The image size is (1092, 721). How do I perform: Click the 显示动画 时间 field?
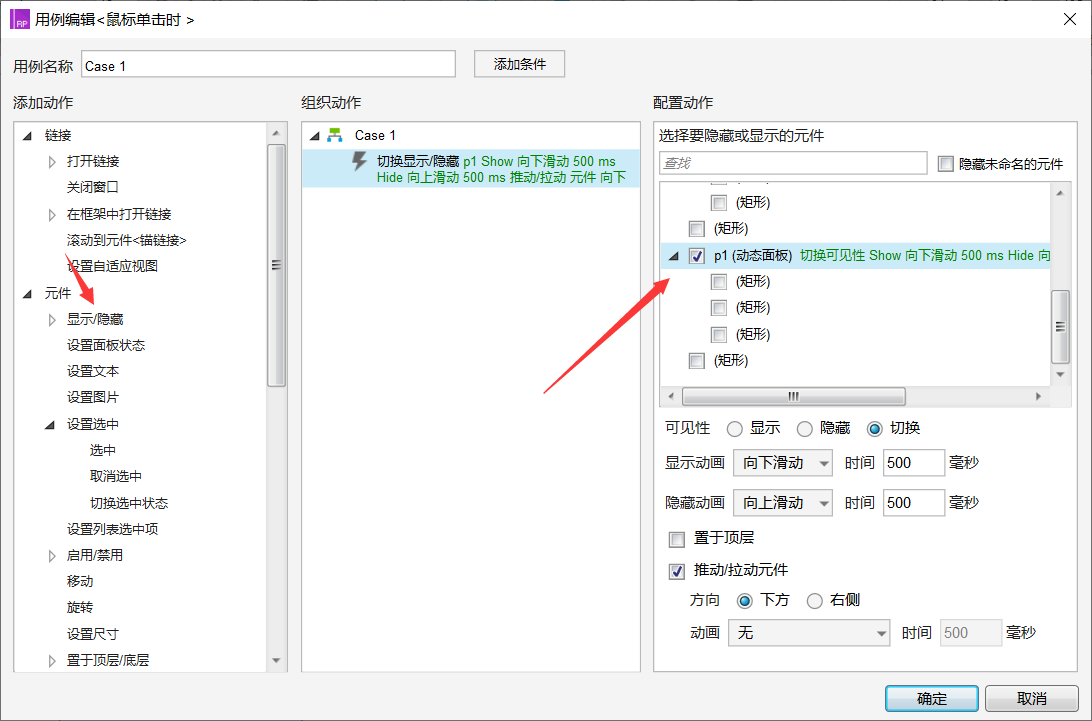pos(913,463)
